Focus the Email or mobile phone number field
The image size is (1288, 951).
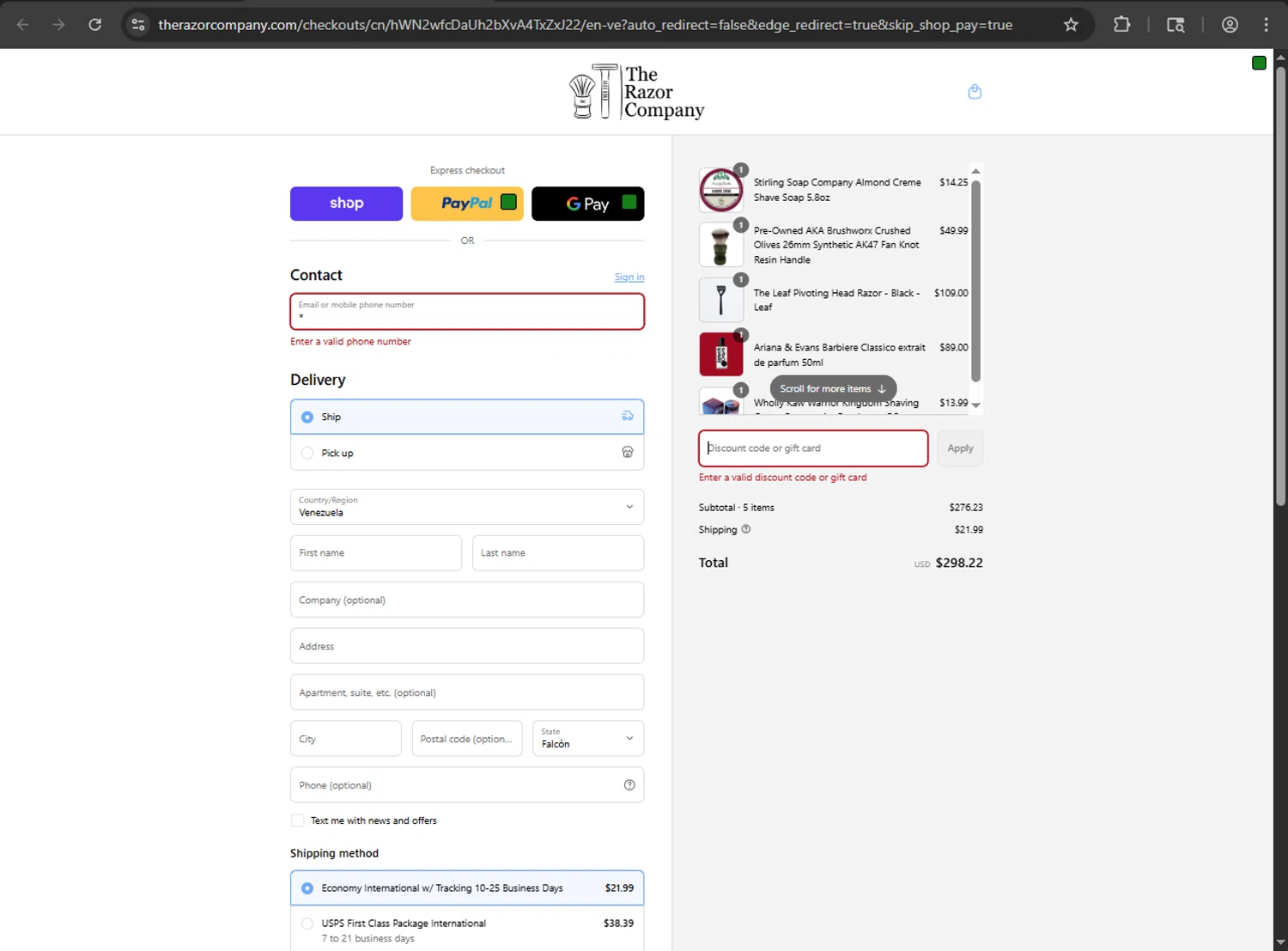coord(467,312)
